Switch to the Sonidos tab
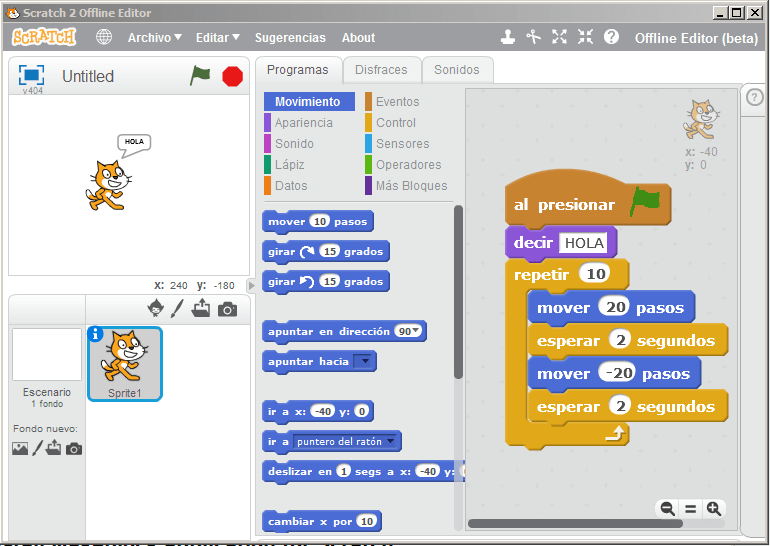The width and height of the screenshot is (770, 546). (x=457, y=70)
